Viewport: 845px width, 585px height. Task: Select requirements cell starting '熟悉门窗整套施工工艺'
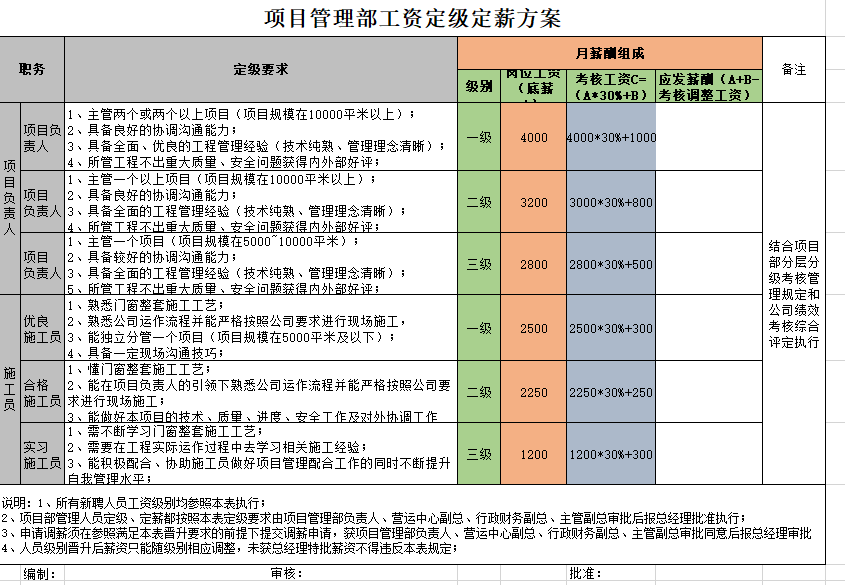261,328
